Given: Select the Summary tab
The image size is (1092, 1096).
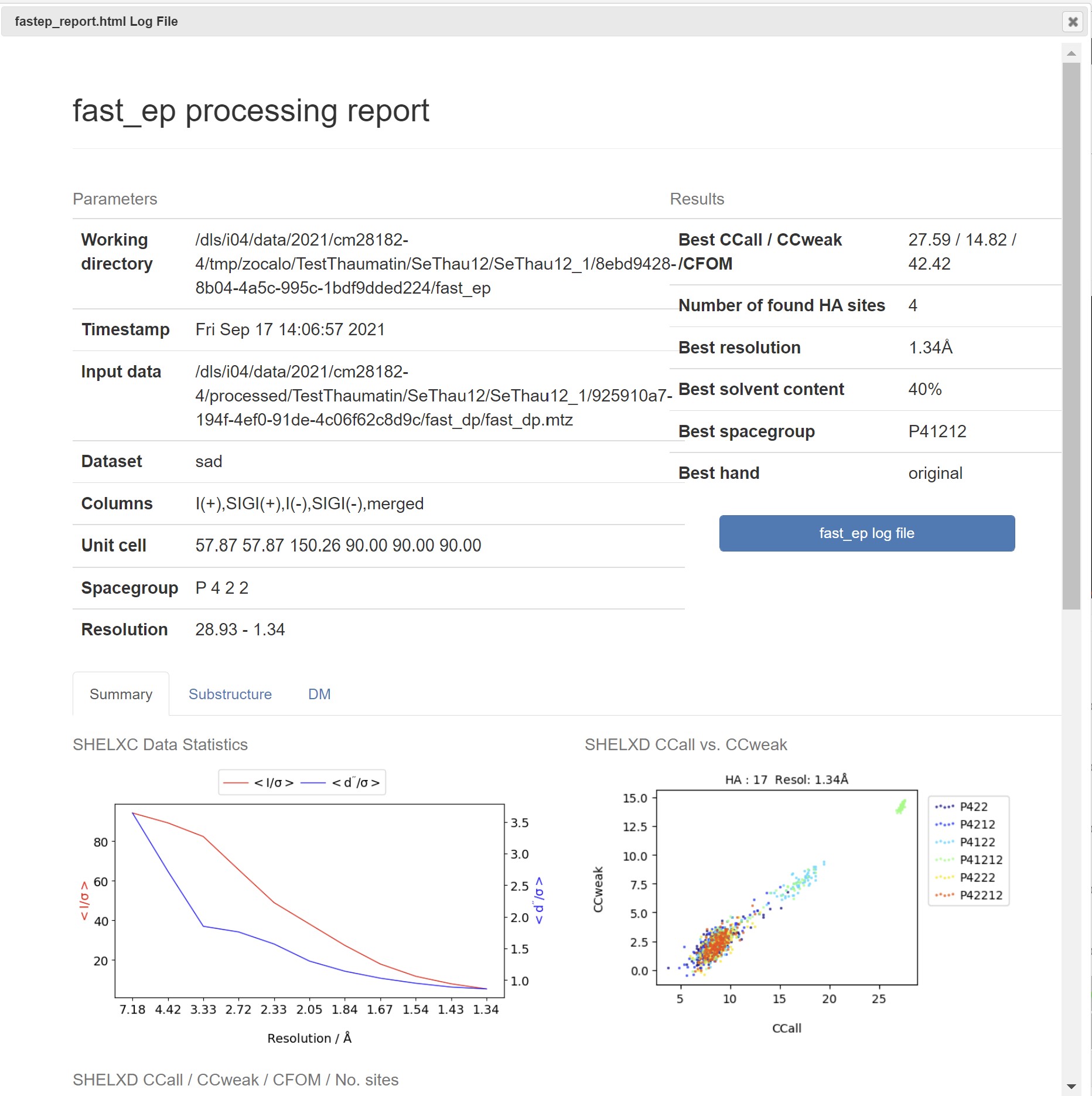Looking at the screenshot, I should [x=121, y=694].
